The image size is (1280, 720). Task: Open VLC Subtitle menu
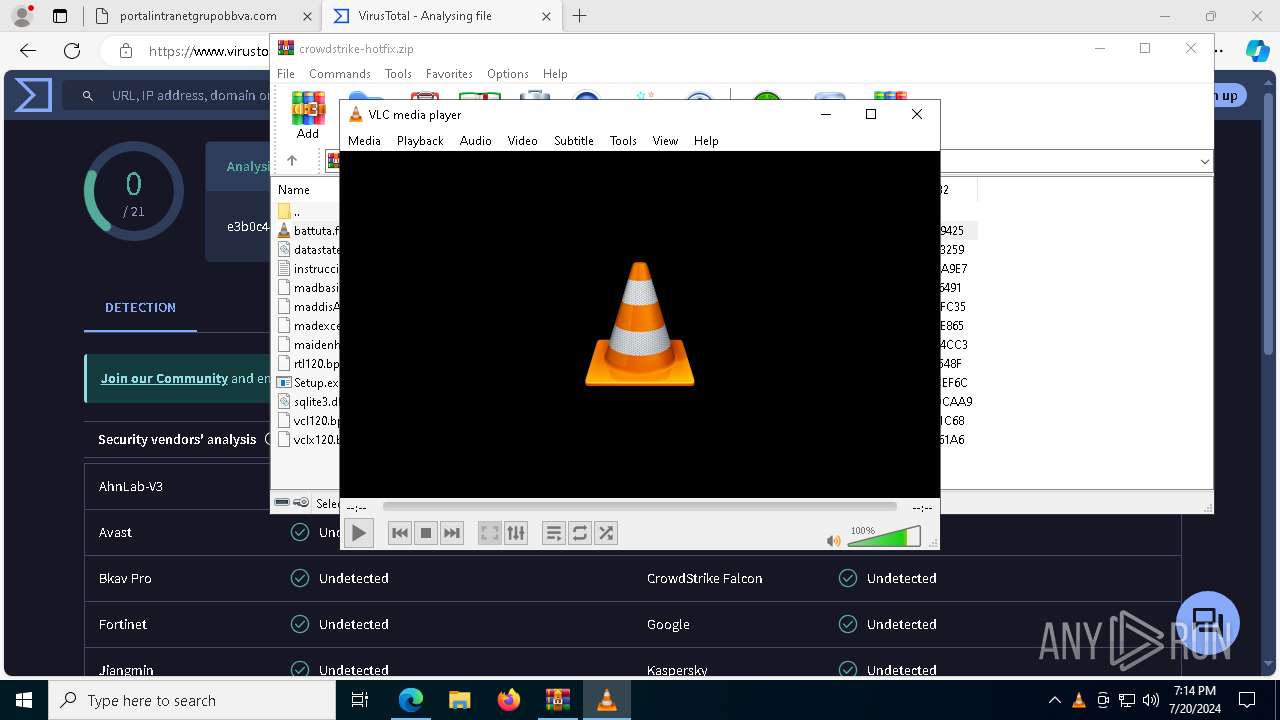click(574, 141)
